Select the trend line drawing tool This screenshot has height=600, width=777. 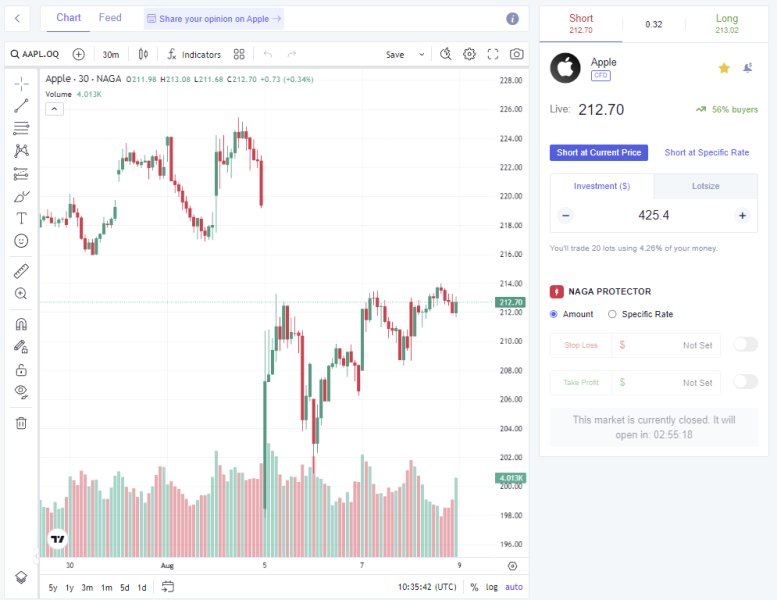(21, 105)
